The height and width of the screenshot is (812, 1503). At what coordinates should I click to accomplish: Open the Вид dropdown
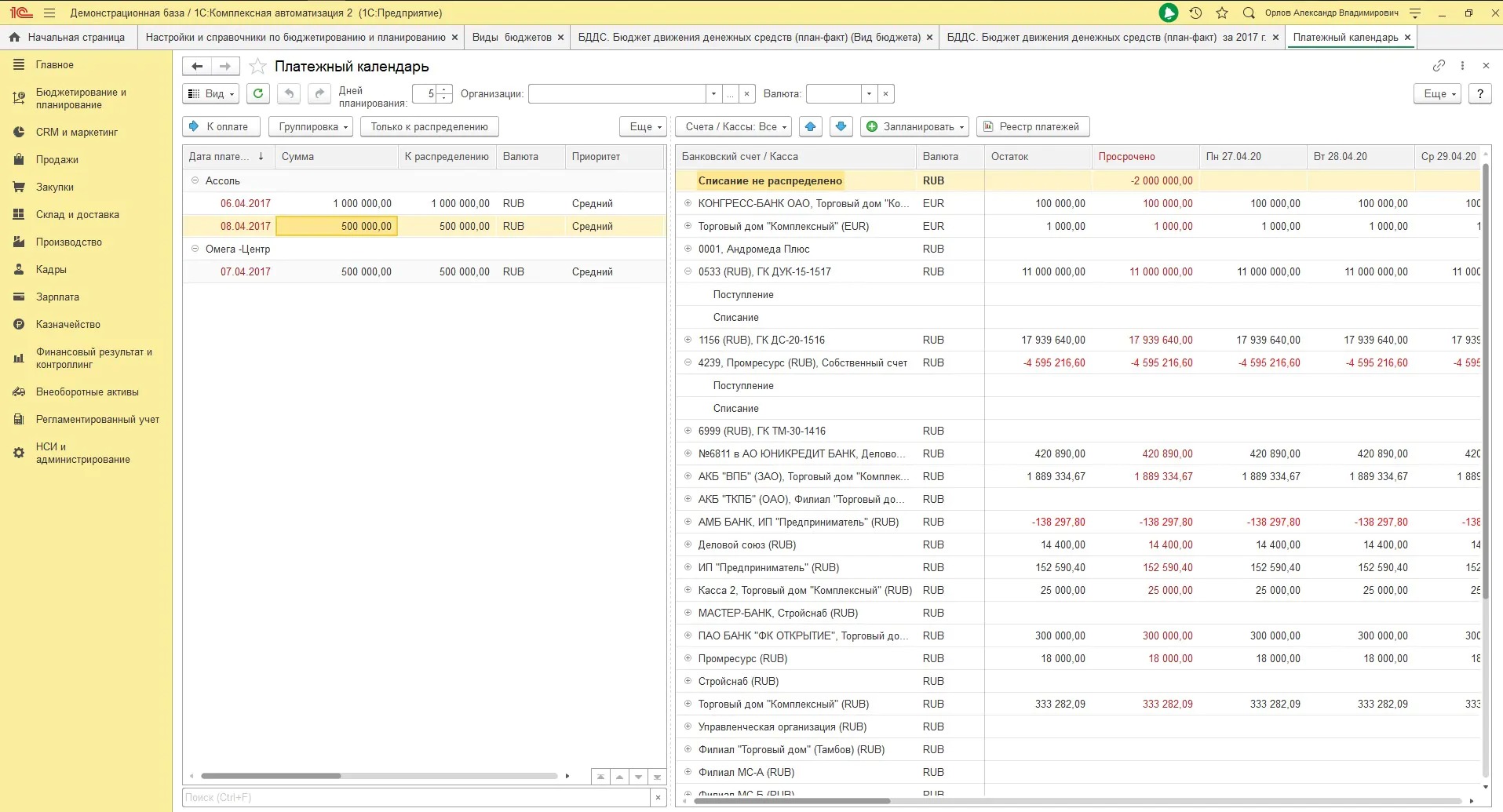point(211,93)
